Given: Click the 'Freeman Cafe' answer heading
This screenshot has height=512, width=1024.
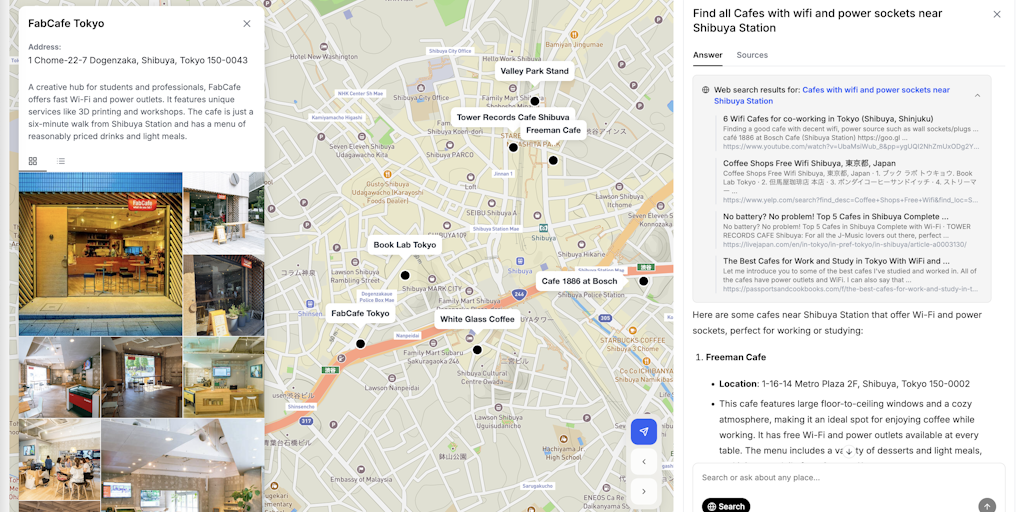Looking at the screenshot, I should [x=735, y=357].
